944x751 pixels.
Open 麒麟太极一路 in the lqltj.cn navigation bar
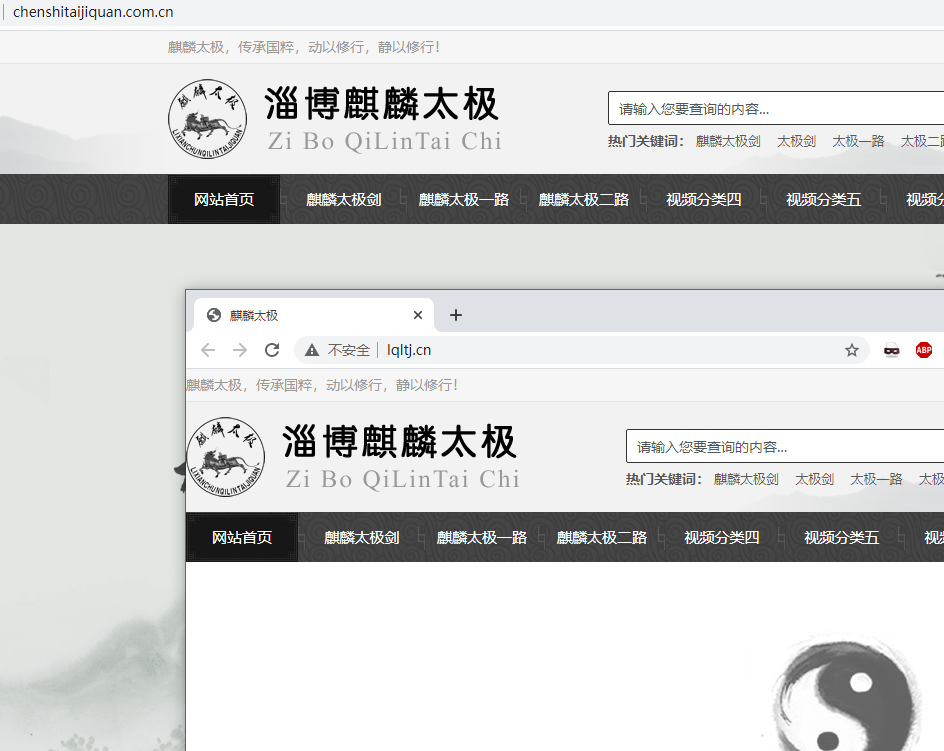pos(482,537)
